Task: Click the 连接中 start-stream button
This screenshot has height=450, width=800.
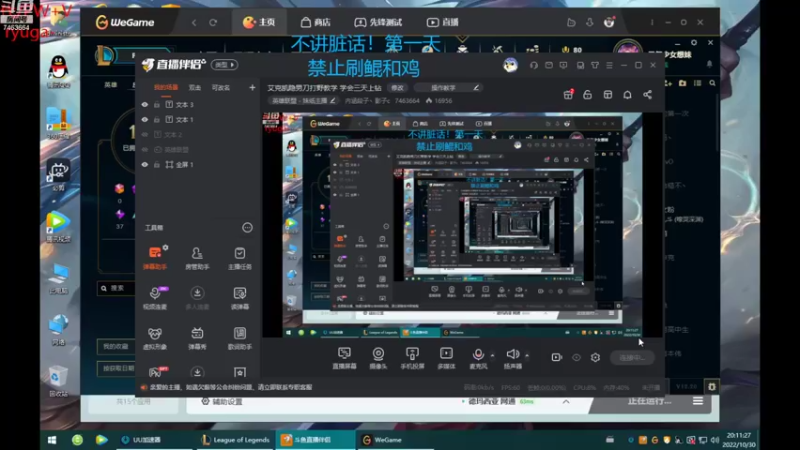Action: (632, 358)
